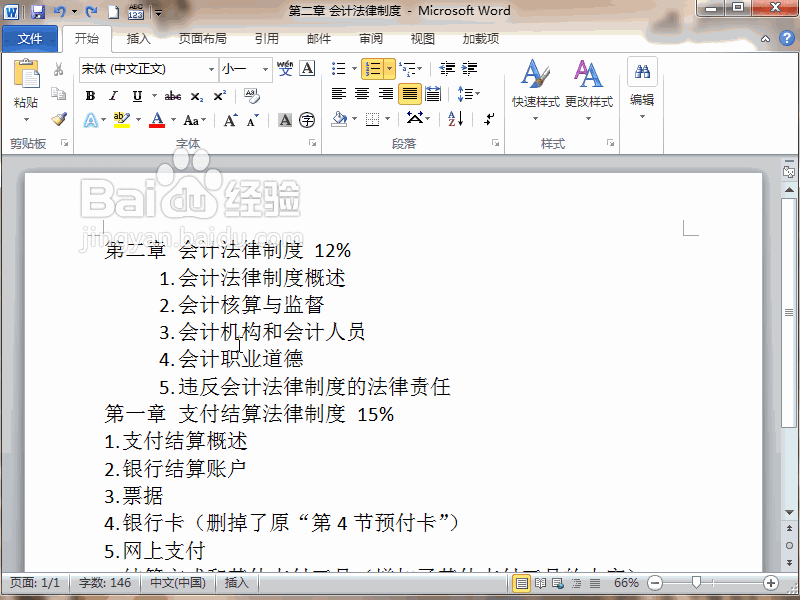The image size is (800, 600).
Task: Select the Format Painter tool
Action: tap(58, 118)
